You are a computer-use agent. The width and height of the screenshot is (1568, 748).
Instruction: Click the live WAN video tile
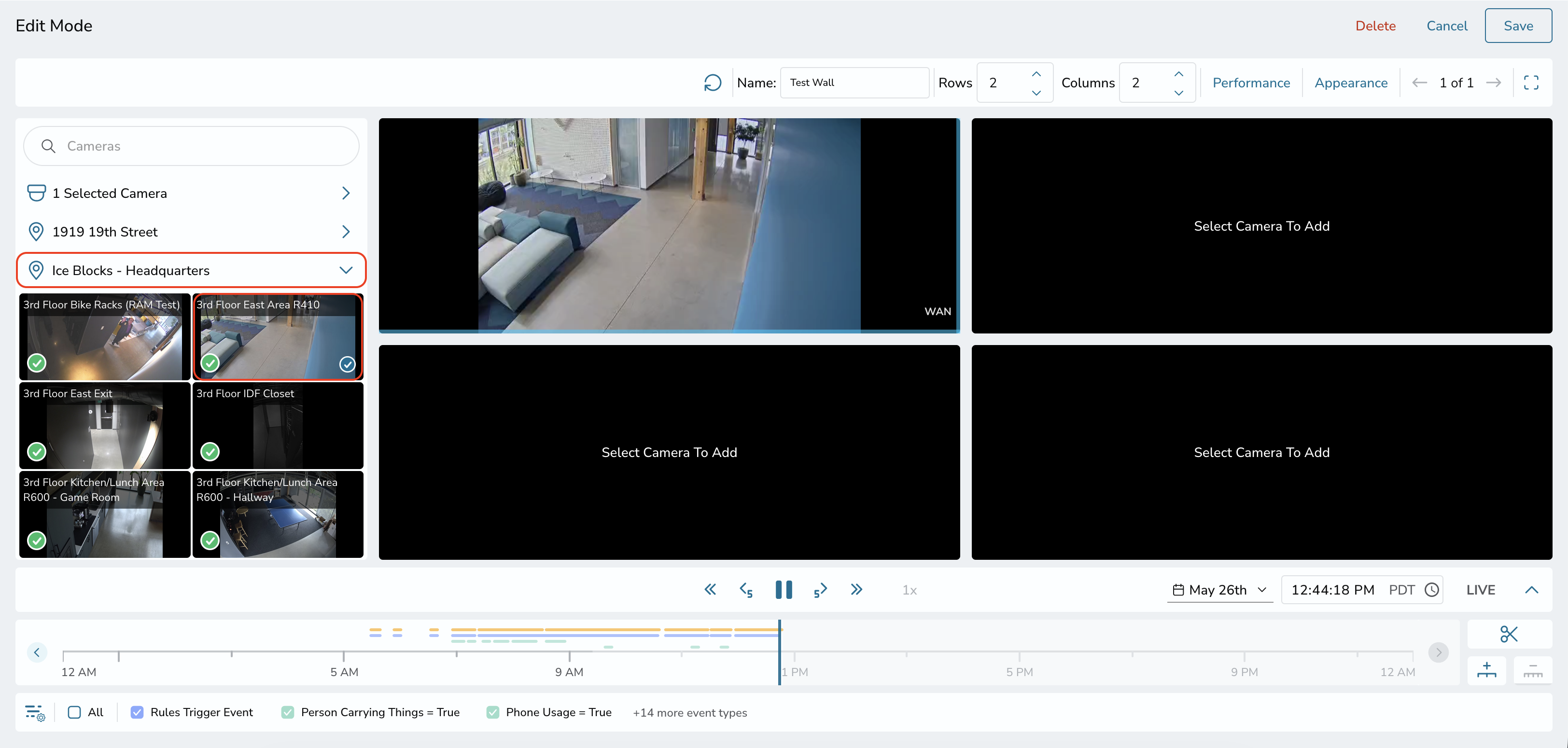(x=669, y=225)
